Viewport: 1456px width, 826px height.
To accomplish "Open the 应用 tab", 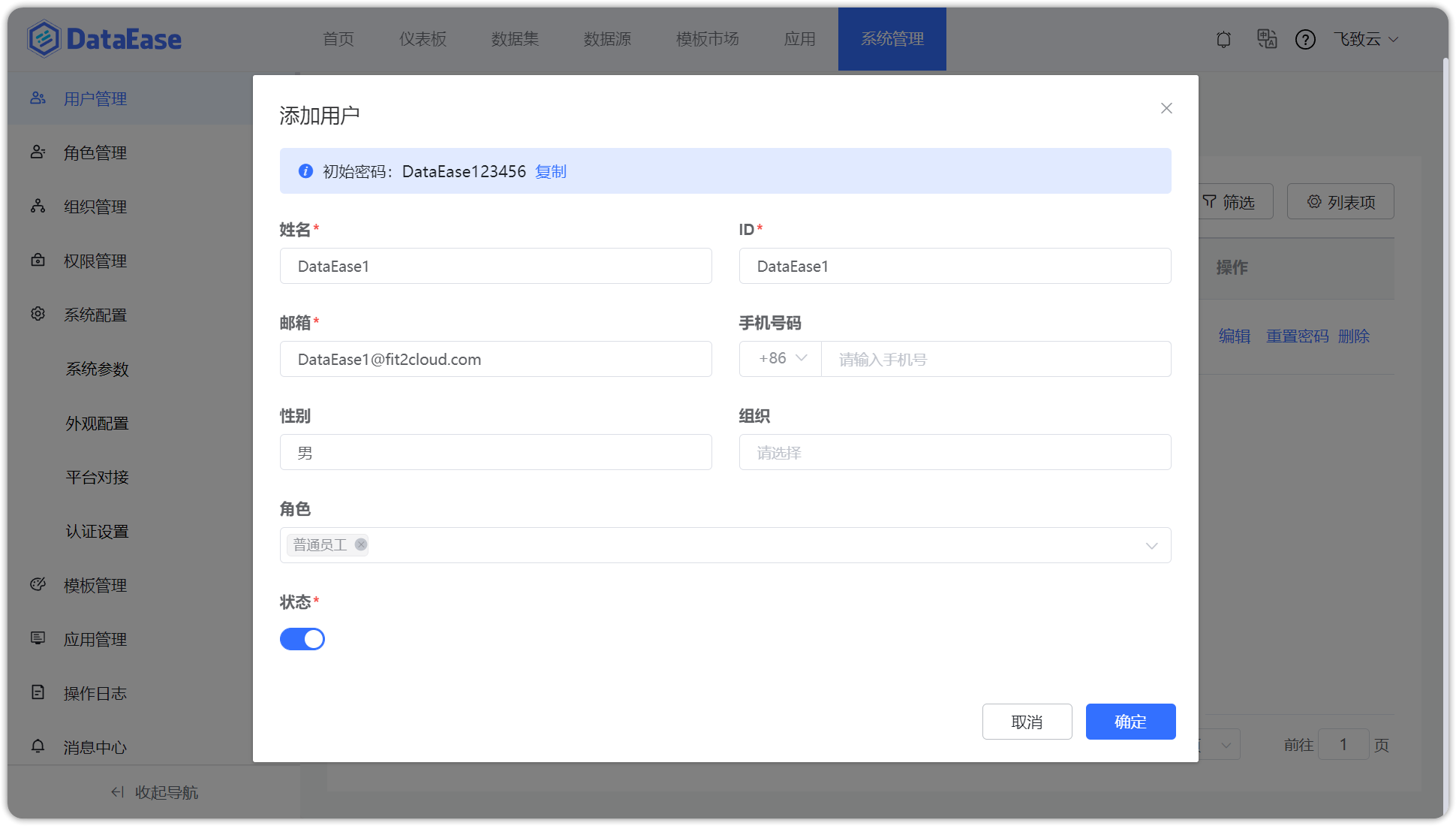I will [799, 39].
